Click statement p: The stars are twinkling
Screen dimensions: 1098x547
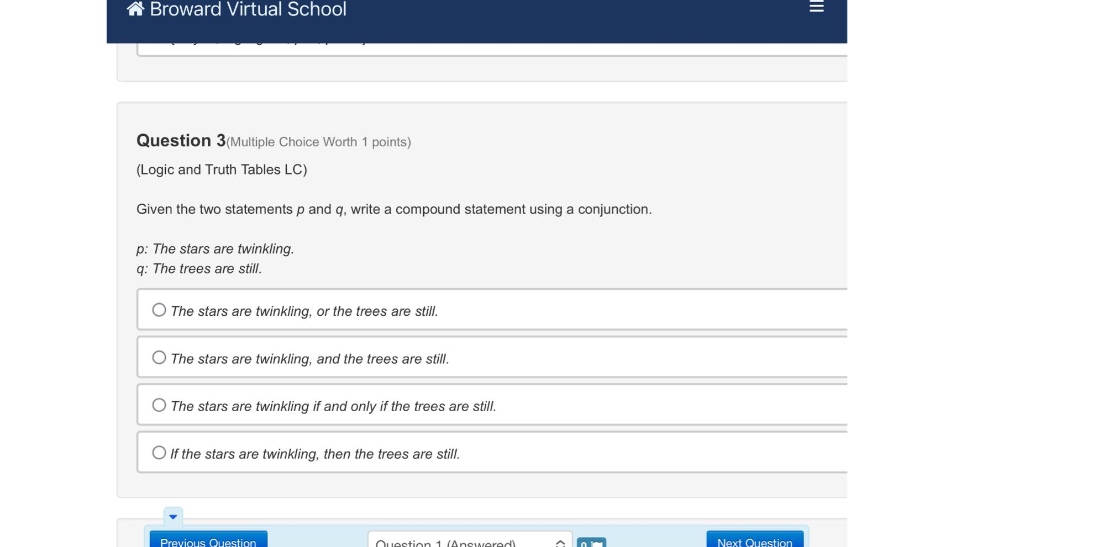point(216,249)
